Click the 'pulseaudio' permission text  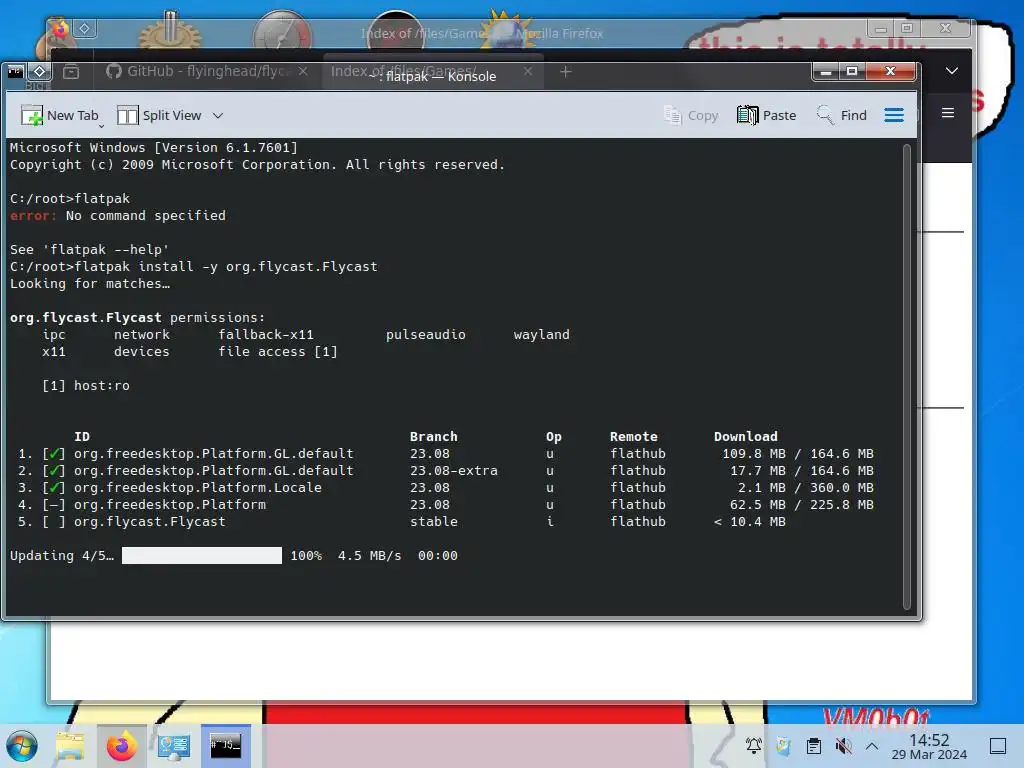pos(426,334)
